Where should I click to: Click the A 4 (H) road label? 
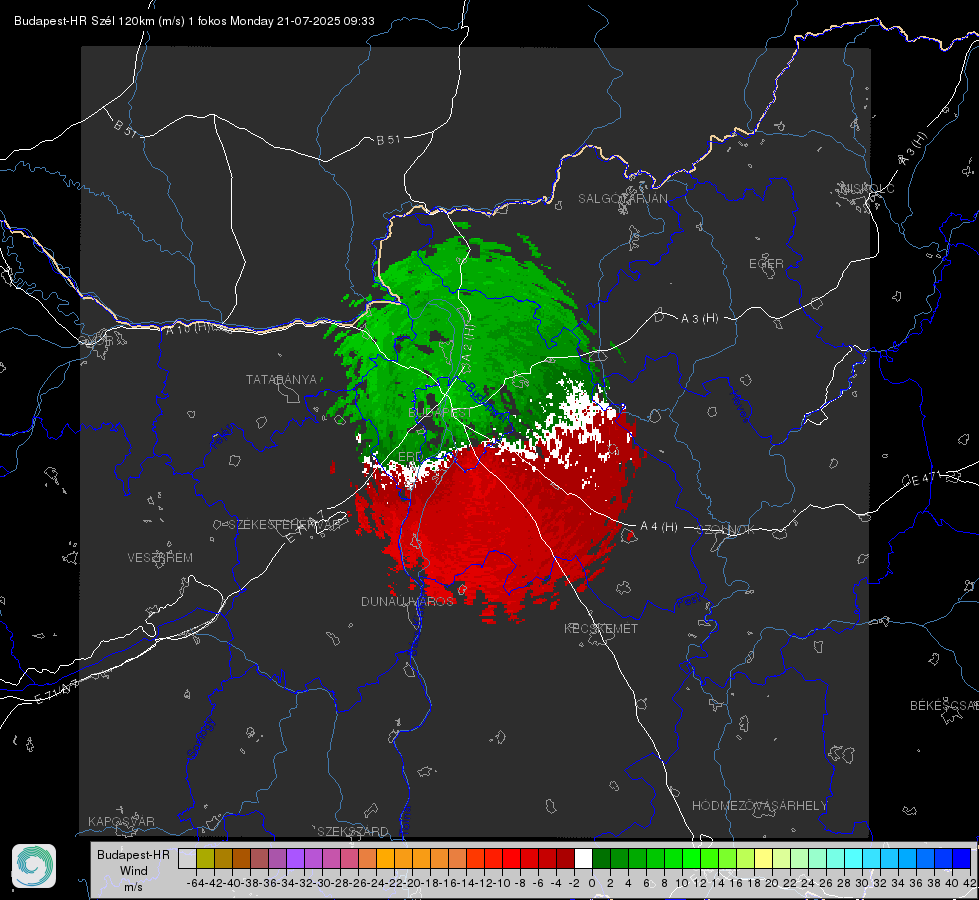[659, 527]
